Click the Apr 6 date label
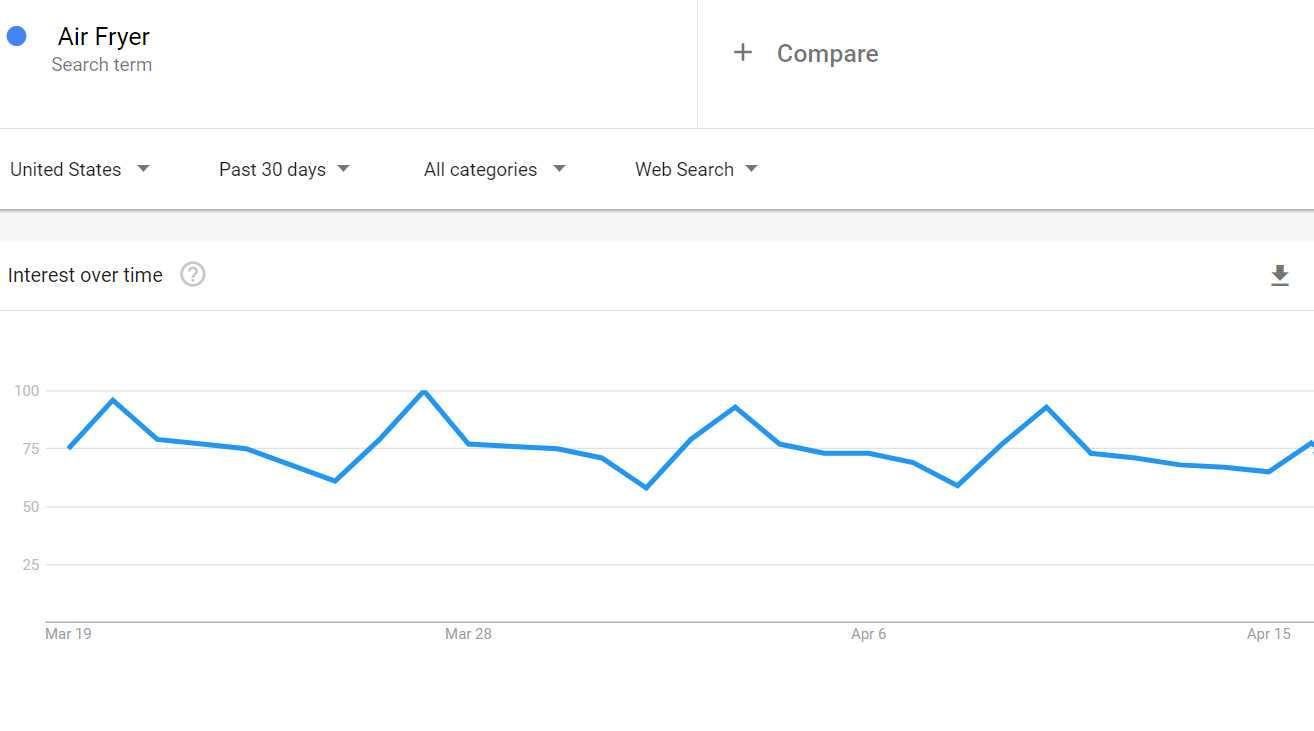The width and height of the screenshot is (1314, 731). tap(868, 634)
